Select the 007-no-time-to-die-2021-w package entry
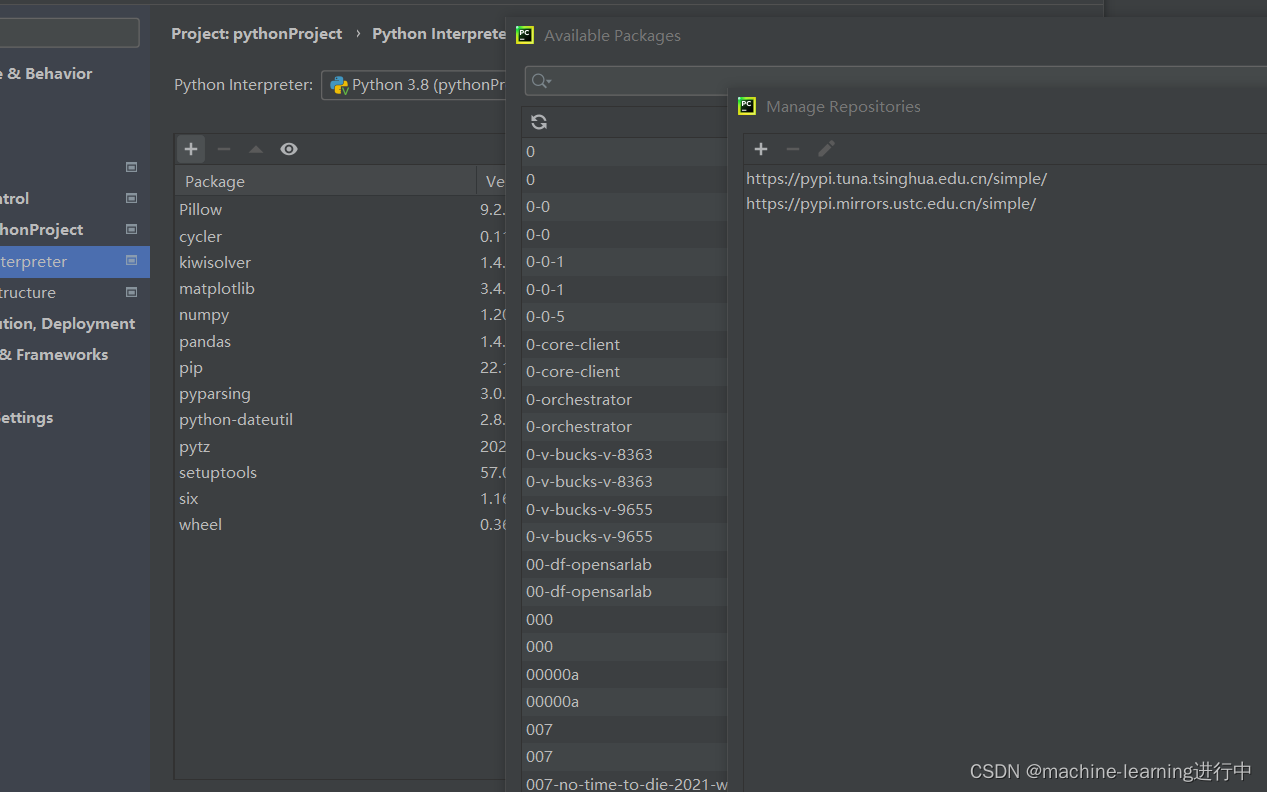 (624, 783)
